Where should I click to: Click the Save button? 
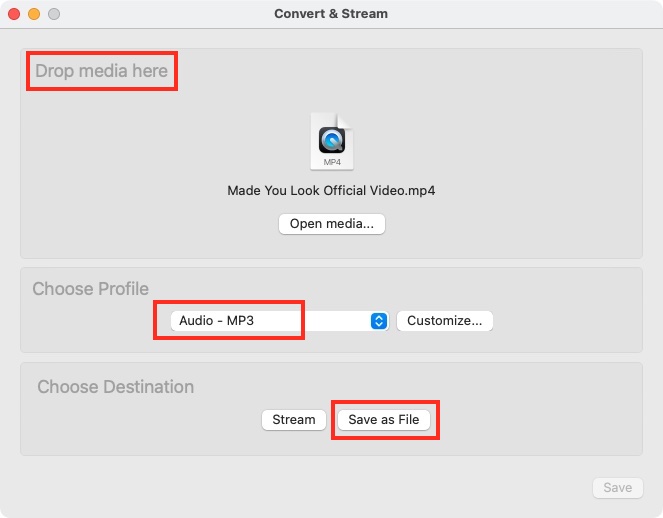click(x=618, y=488)
